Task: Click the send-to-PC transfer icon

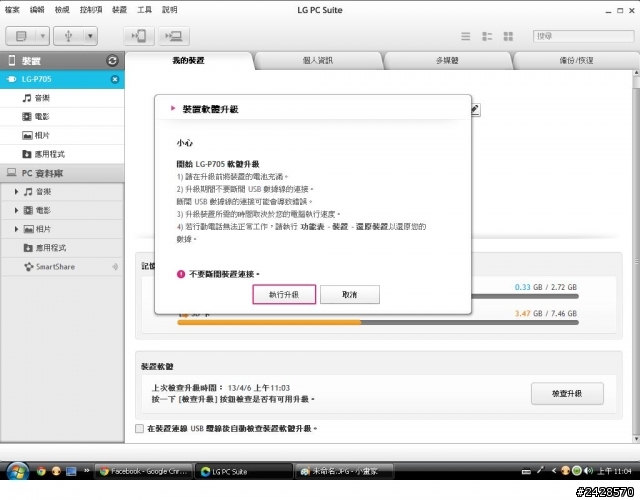Action: tap(174, 36)
